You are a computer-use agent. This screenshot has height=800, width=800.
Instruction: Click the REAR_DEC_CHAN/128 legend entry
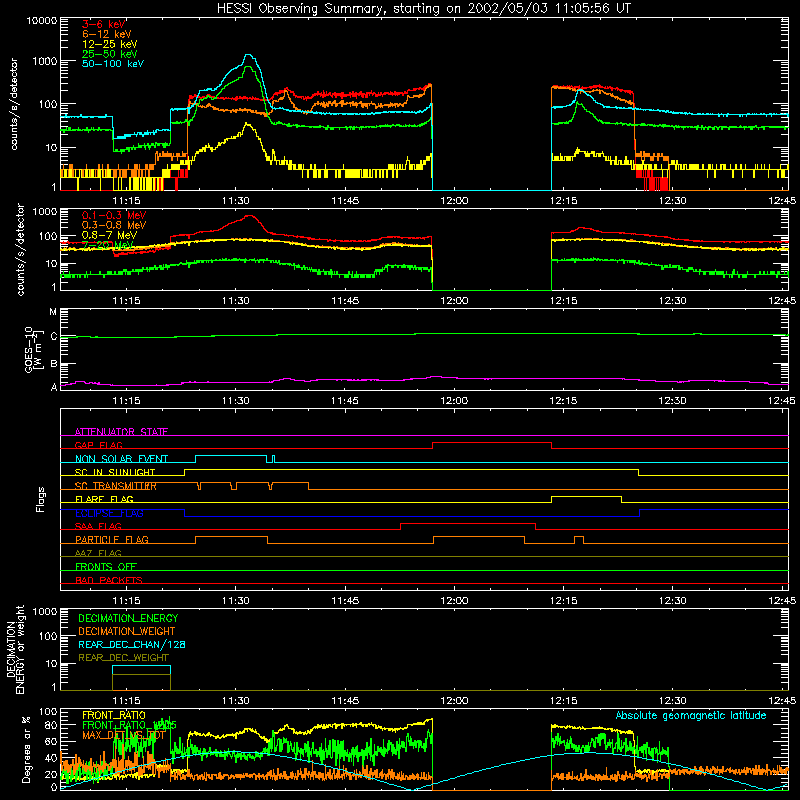[132, 644]
